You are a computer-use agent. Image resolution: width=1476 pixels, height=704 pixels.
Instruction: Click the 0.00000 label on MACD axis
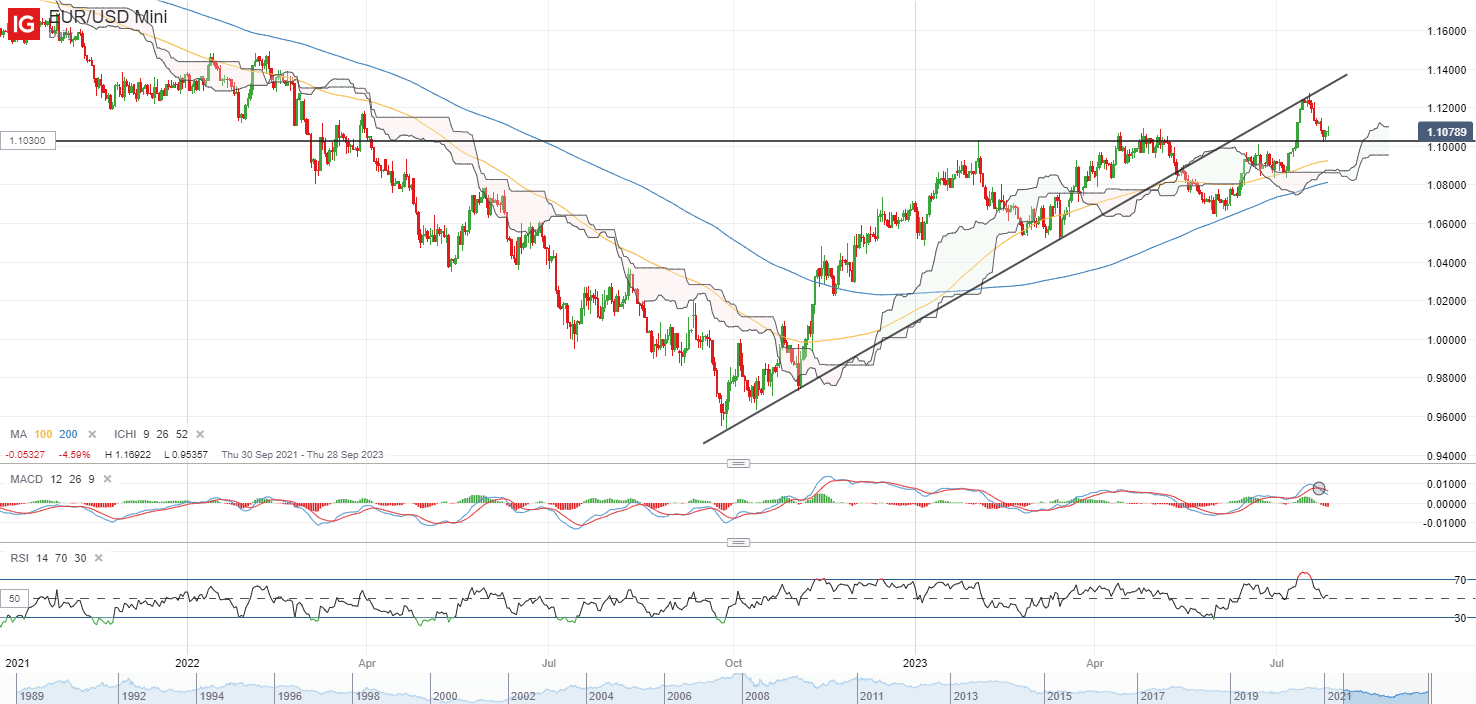coord(1448,503)
